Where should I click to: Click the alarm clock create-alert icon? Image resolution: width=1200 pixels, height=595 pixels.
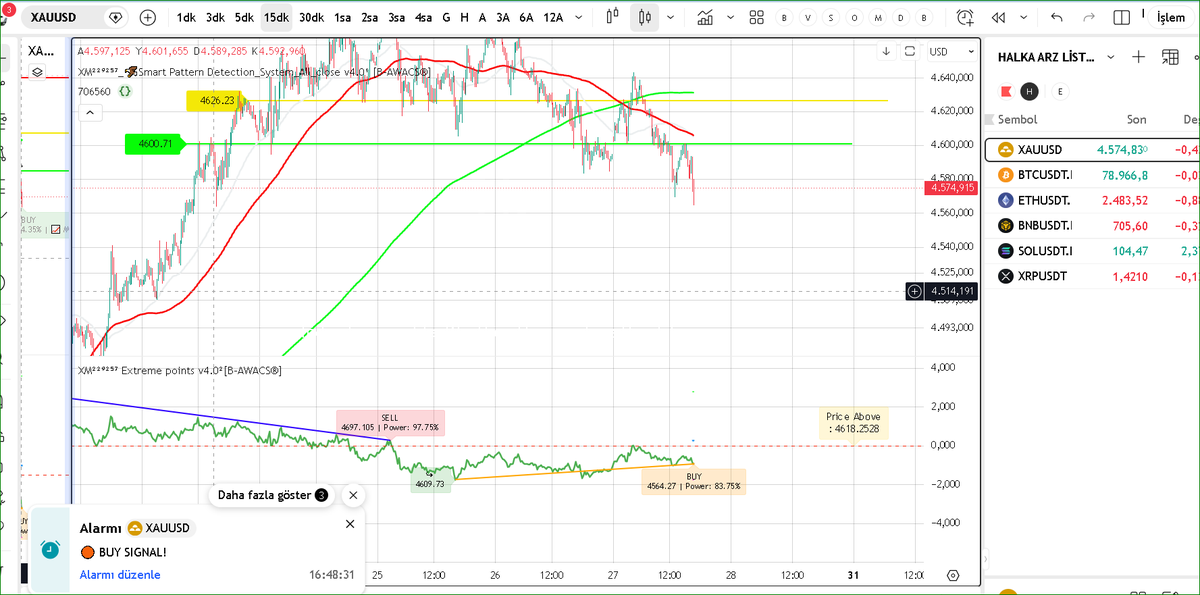tap(965, 17)
